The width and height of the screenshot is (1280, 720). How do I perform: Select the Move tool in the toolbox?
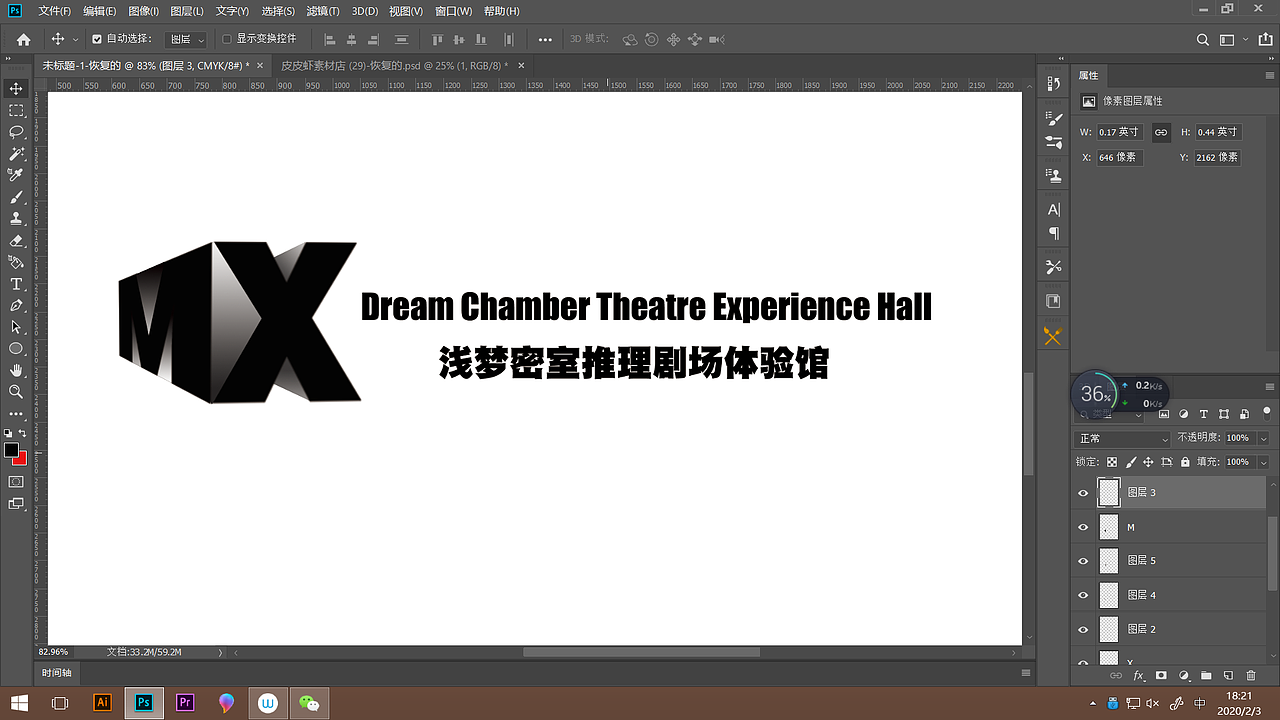click(x=16, y=89)
